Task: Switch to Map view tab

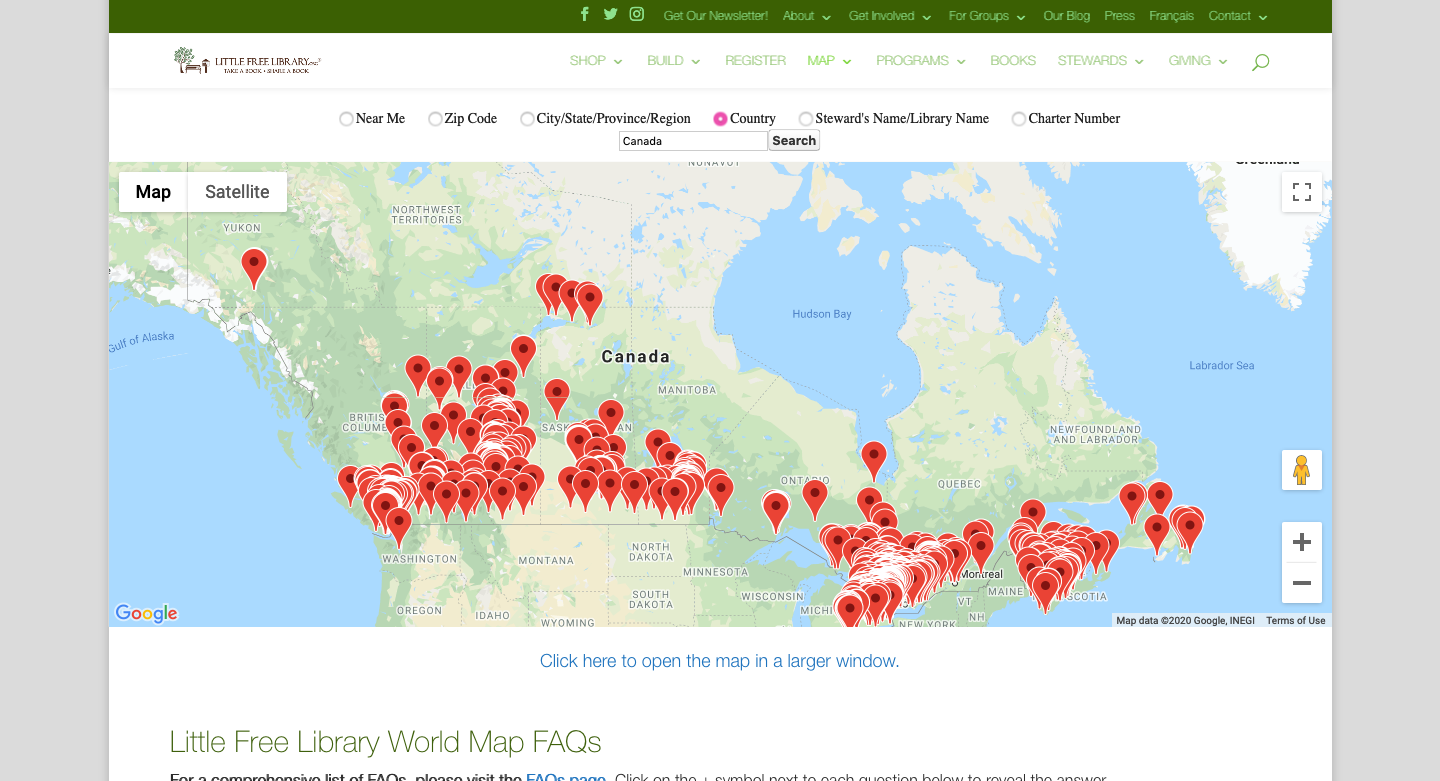Action: coord(153,192)
